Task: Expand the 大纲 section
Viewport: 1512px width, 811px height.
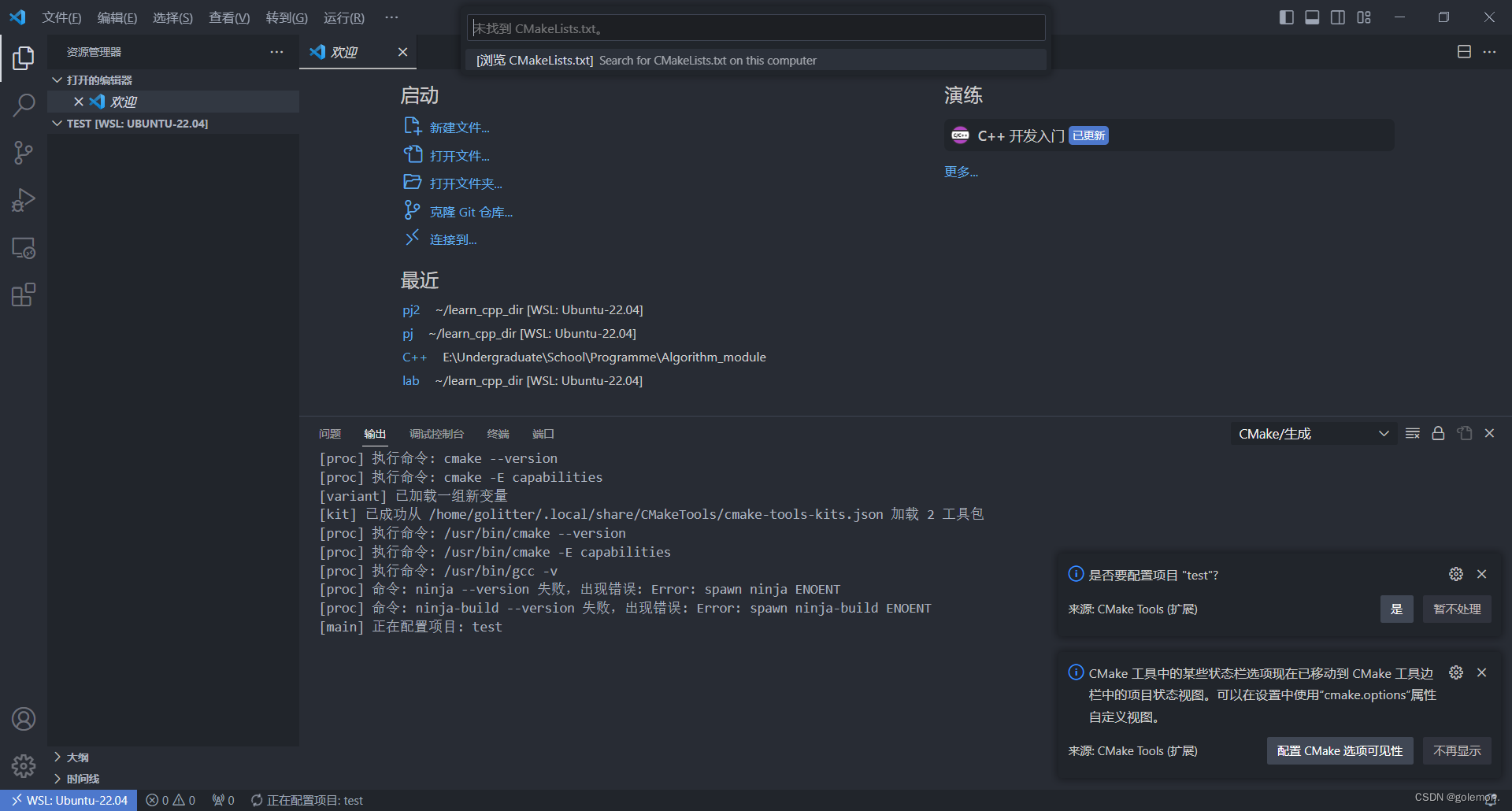Action: (x=173, y=757)
